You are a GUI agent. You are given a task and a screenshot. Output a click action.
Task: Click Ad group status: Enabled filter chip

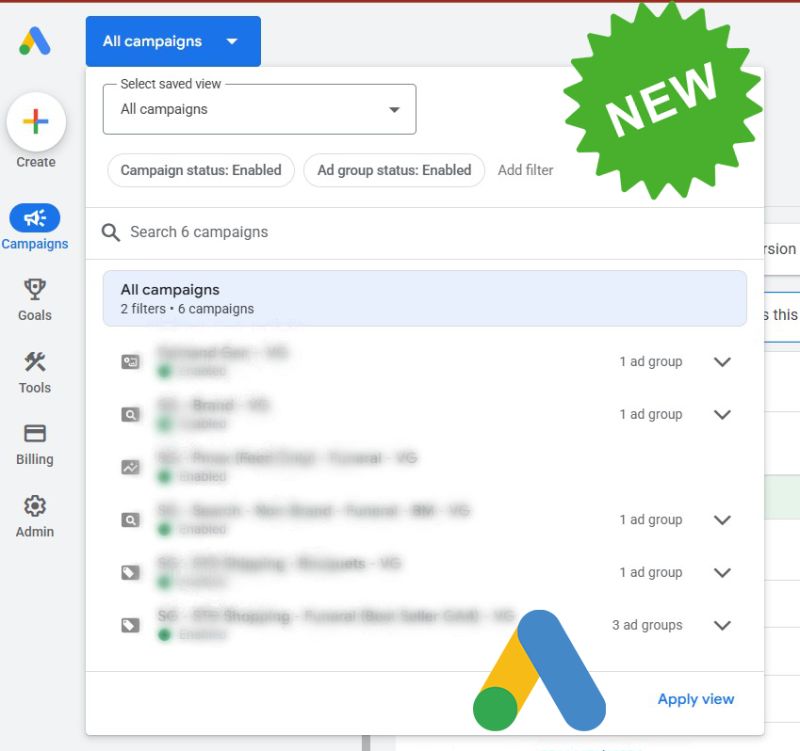pos(394,170)
